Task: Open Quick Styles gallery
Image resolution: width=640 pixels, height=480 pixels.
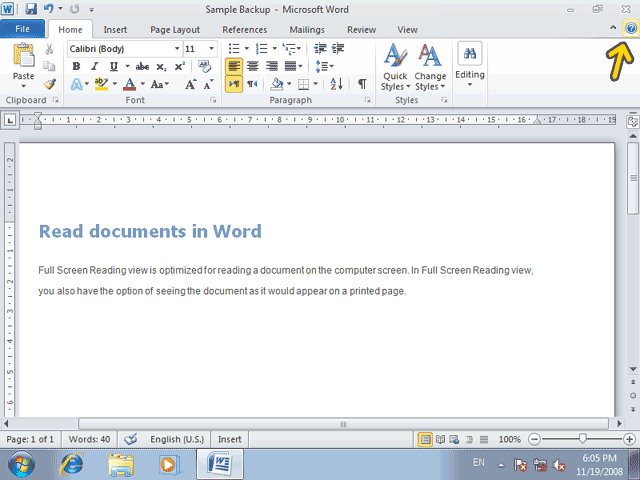Action: (x=395, y=67)
